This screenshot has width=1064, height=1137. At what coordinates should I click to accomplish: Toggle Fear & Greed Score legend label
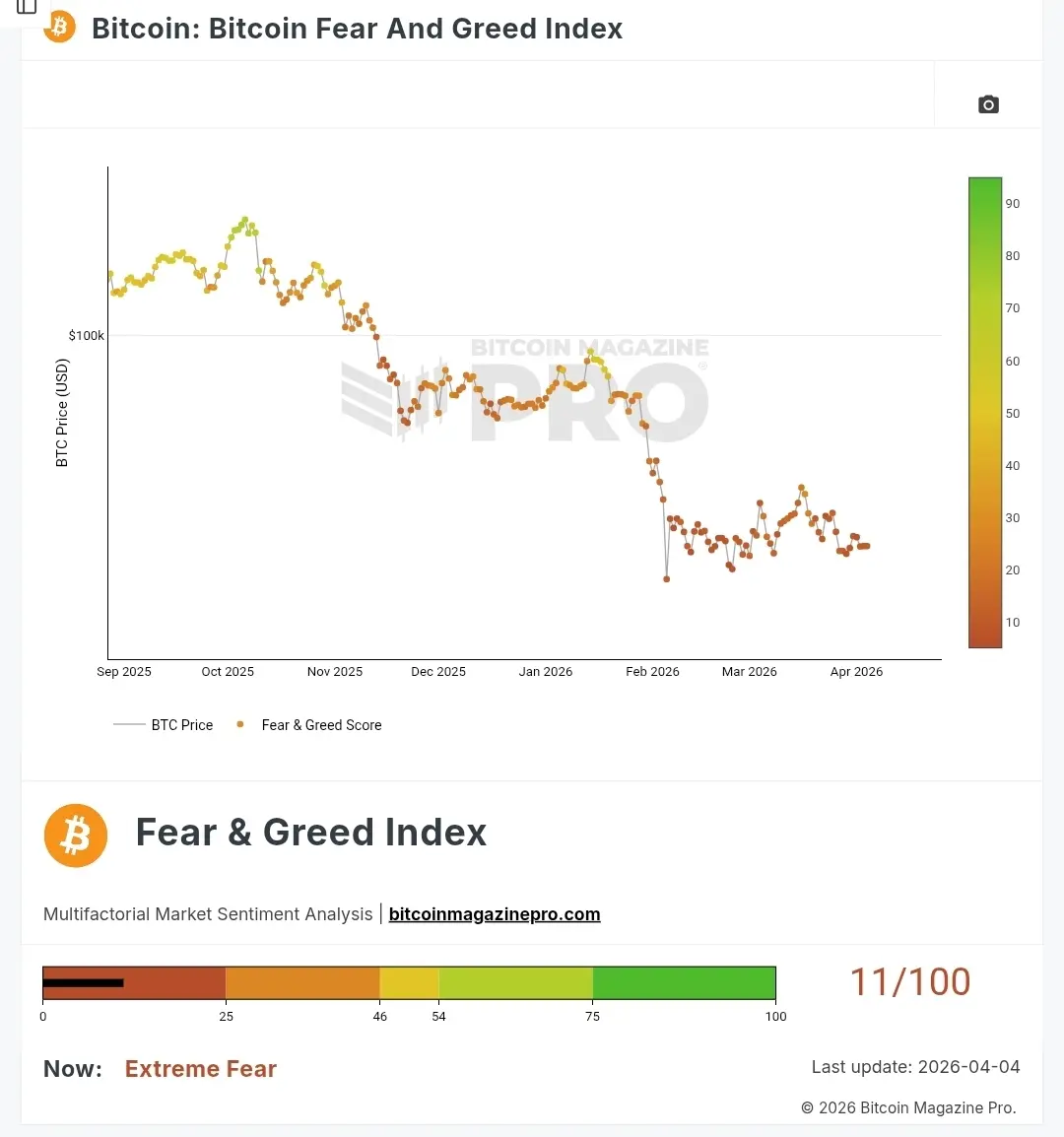[321, 725]
